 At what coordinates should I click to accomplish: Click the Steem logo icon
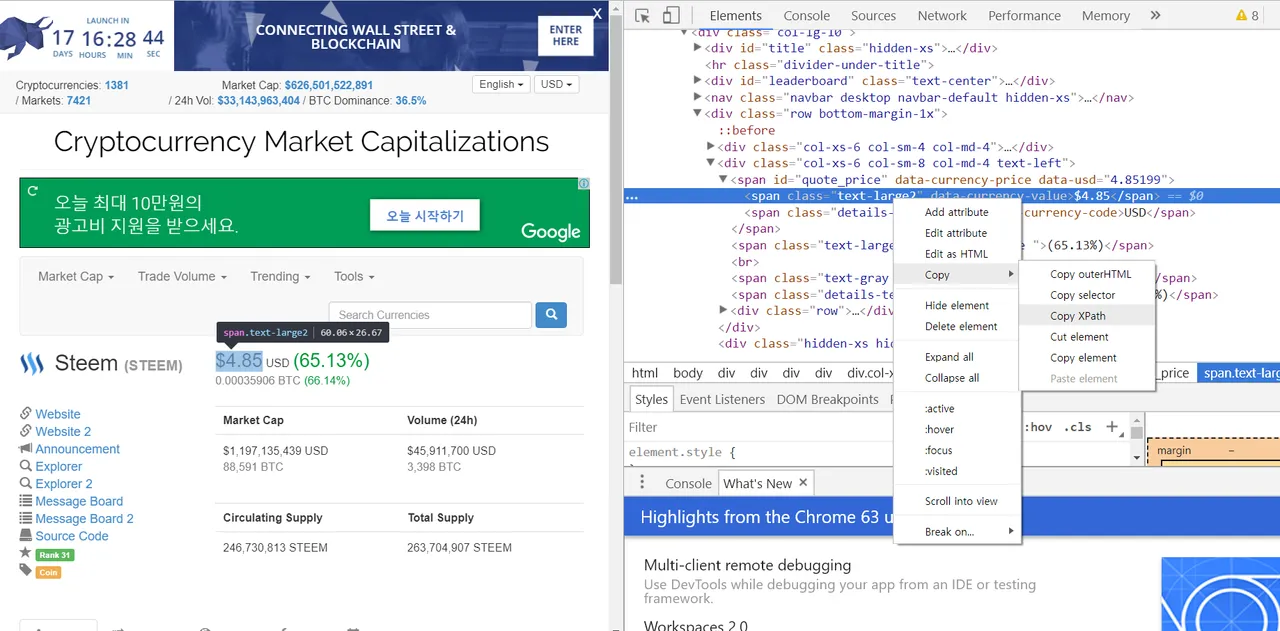pos(32,364)
